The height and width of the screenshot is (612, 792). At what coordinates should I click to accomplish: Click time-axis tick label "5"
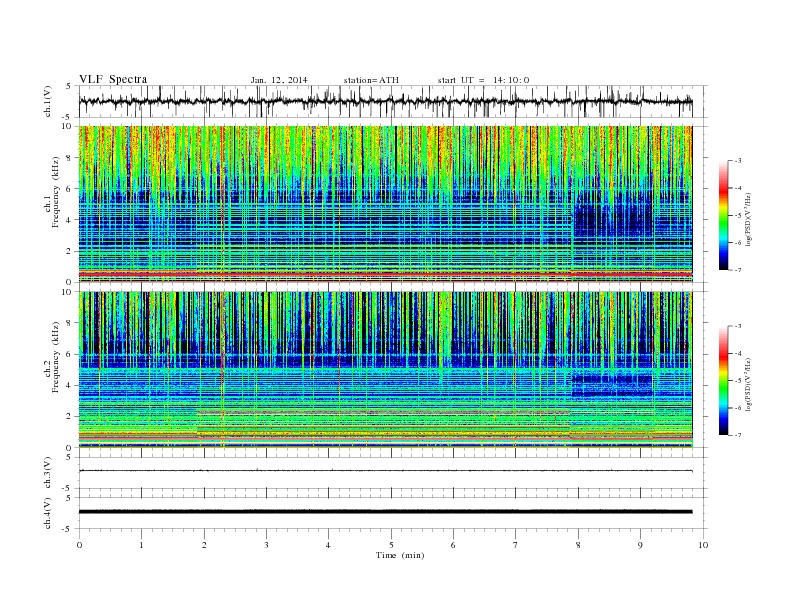(391, 545)
